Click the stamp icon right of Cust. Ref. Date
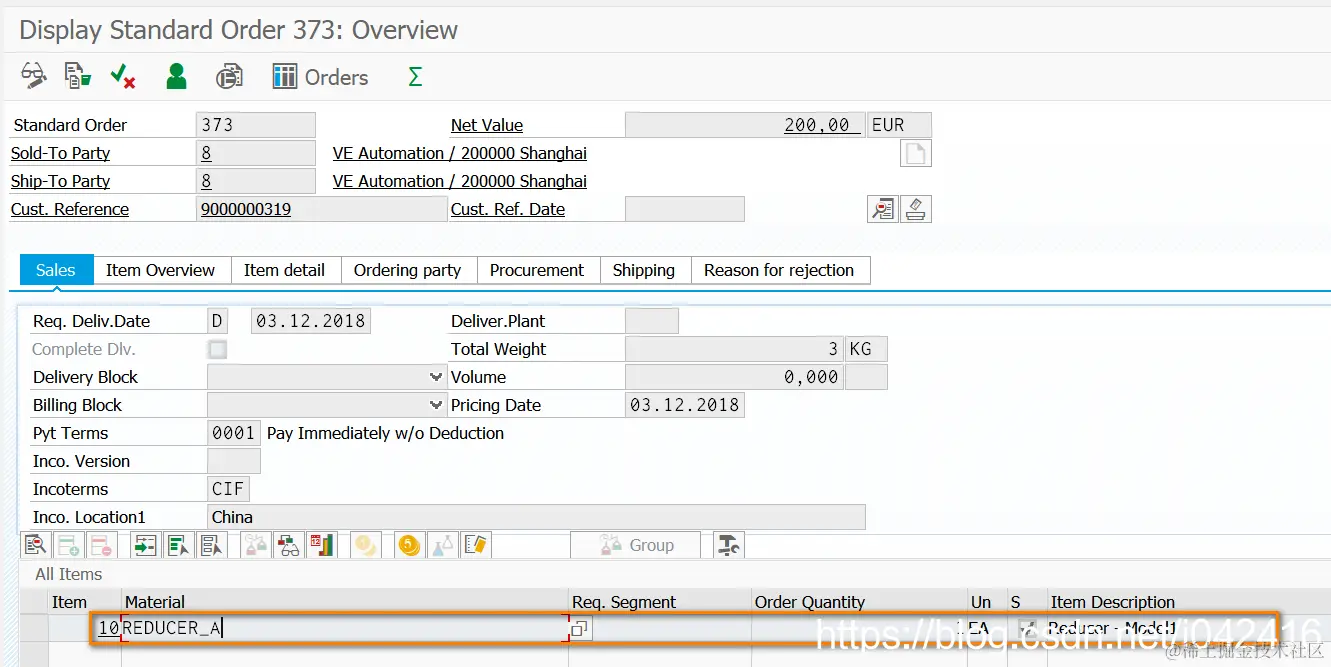The width and height of the screenshot is (1331, 667). 916,209
